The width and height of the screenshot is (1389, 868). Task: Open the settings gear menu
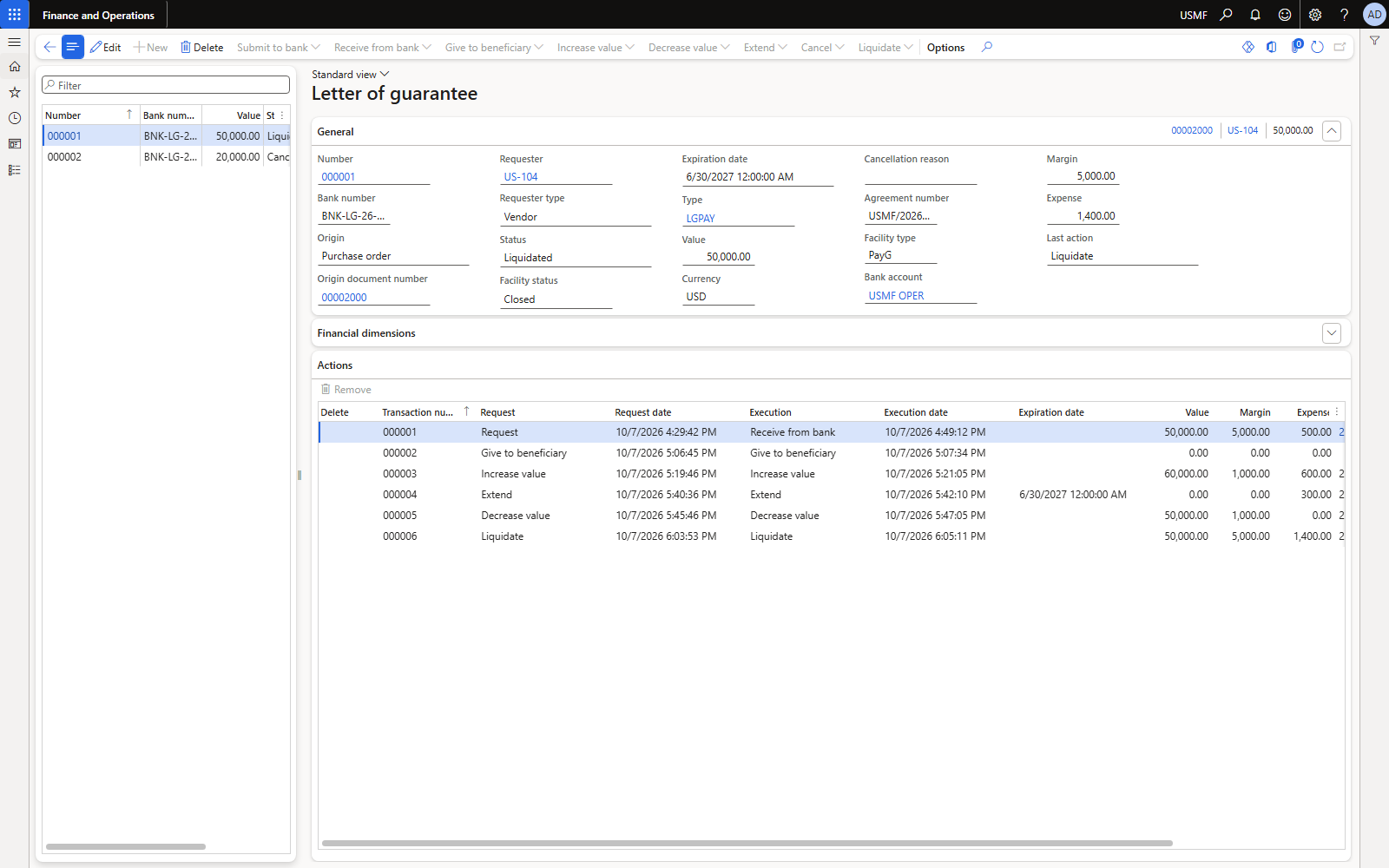click(x=1315, y=15)
